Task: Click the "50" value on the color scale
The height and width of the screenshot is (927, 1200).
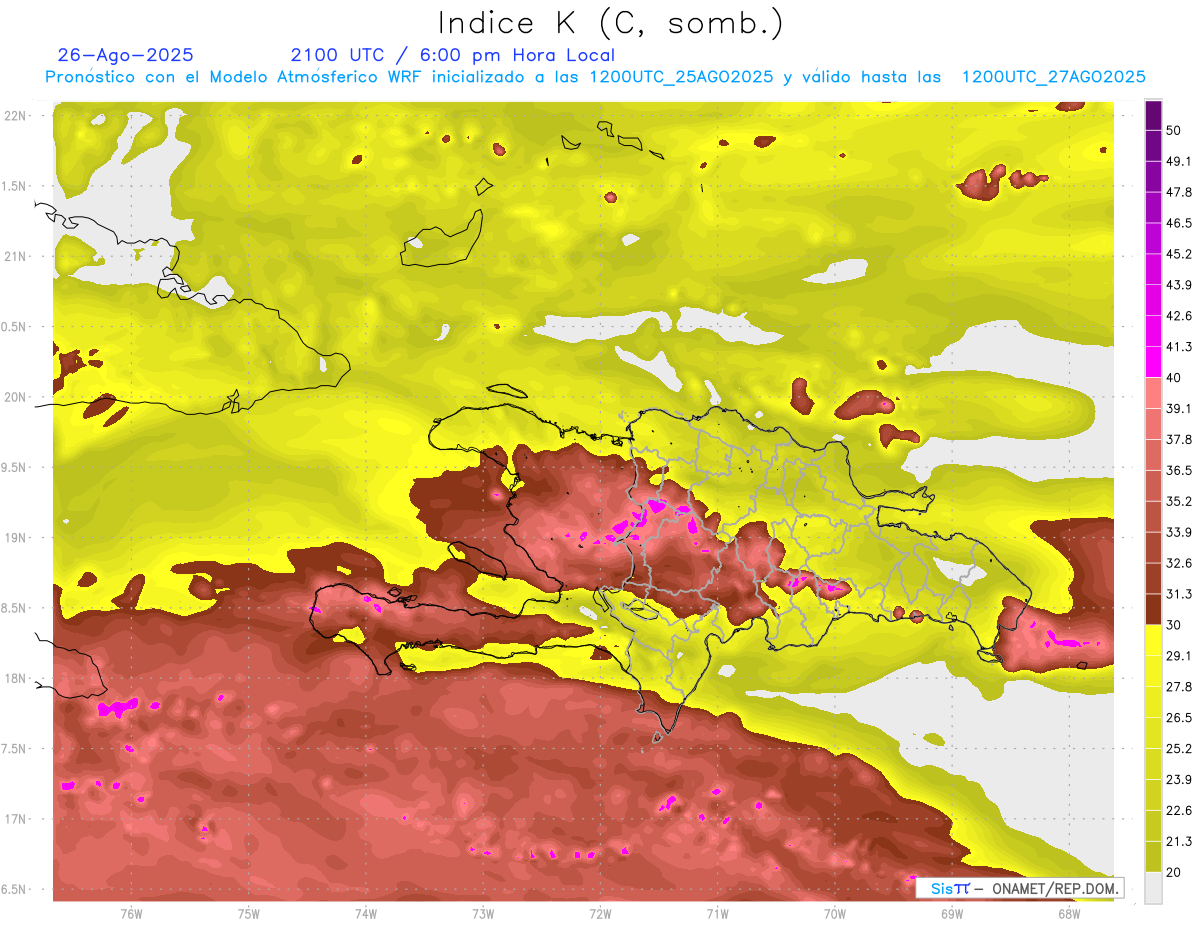Action: click(1174, 130)
